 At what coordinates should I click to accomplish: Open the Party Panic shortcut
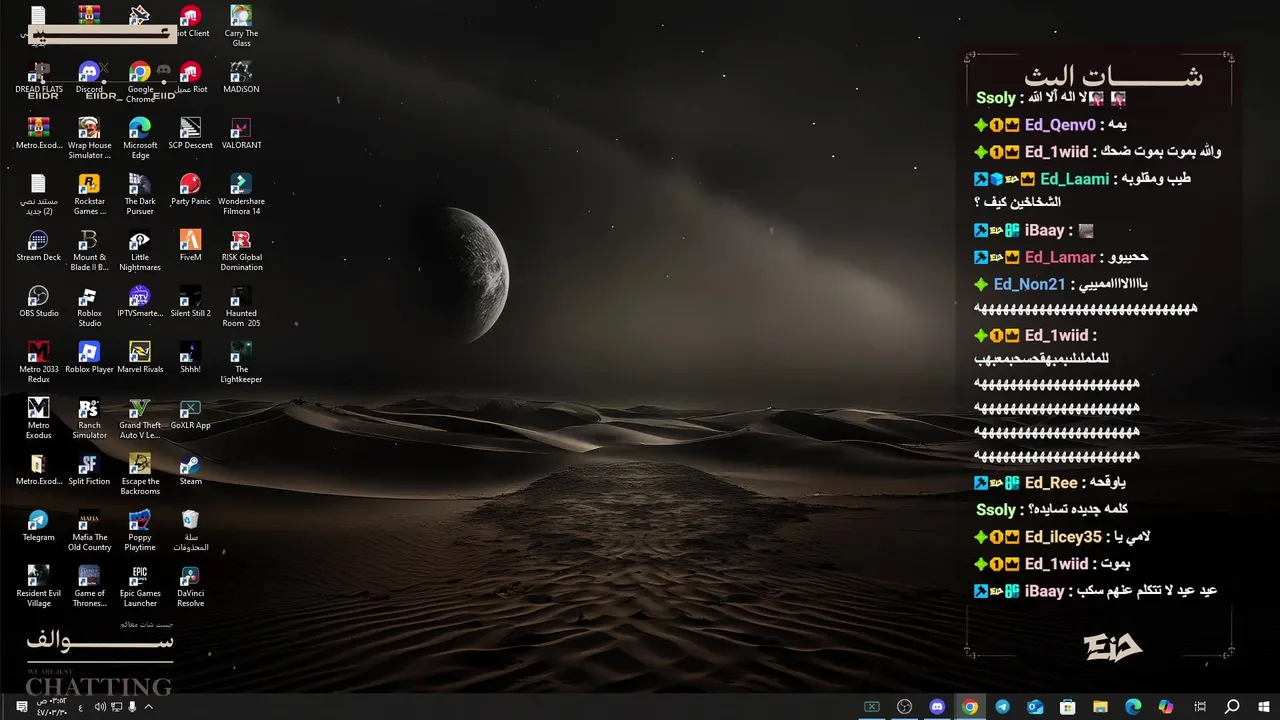[x=190, y=189]
